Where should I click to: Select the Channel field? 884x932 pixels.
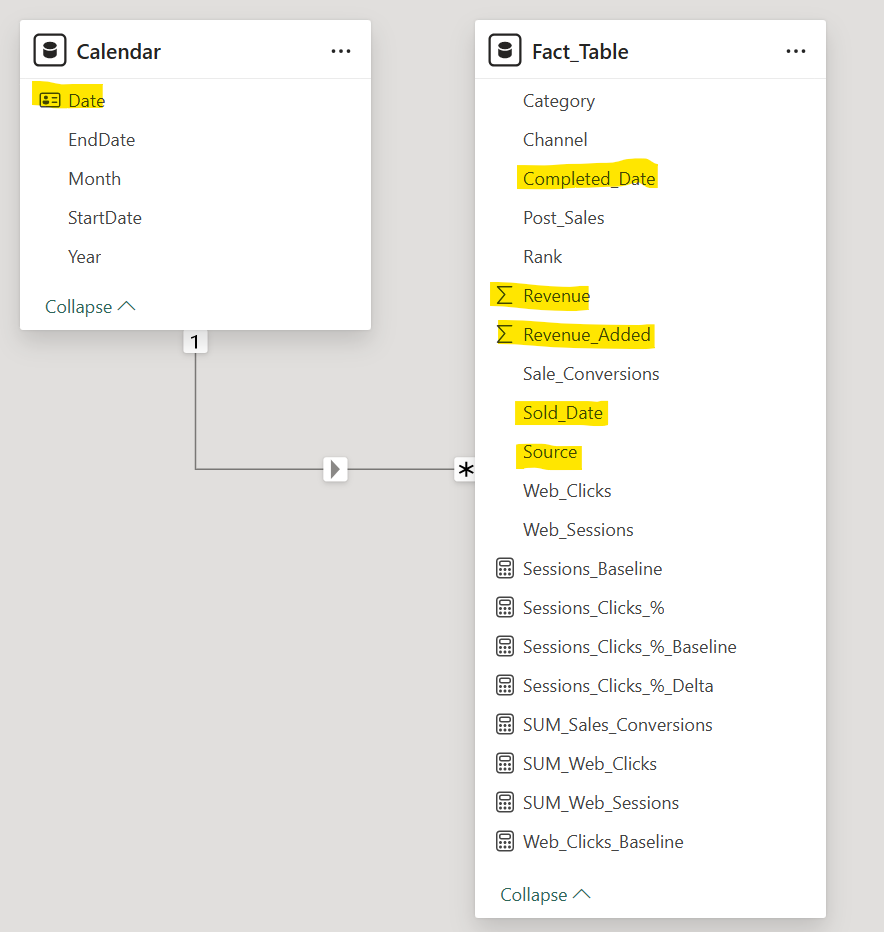555,140
